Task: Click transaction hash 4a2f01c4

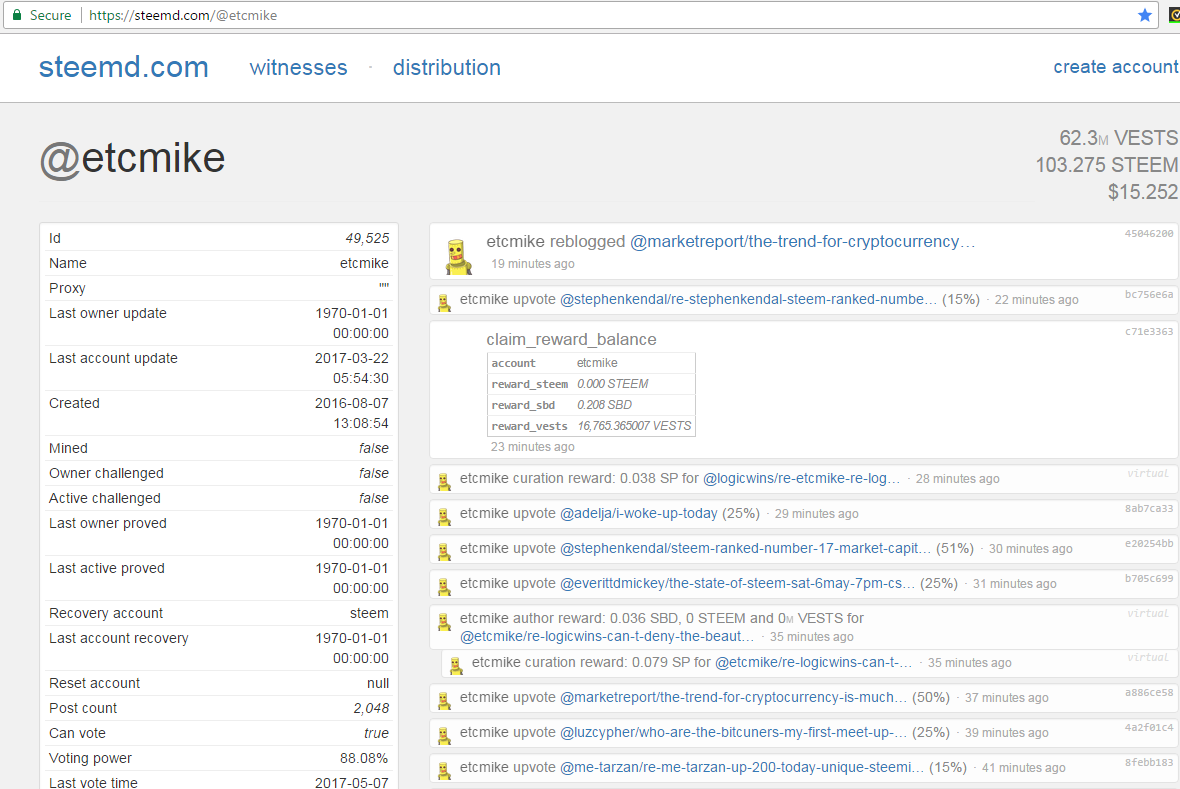Action: point(1148,727)
